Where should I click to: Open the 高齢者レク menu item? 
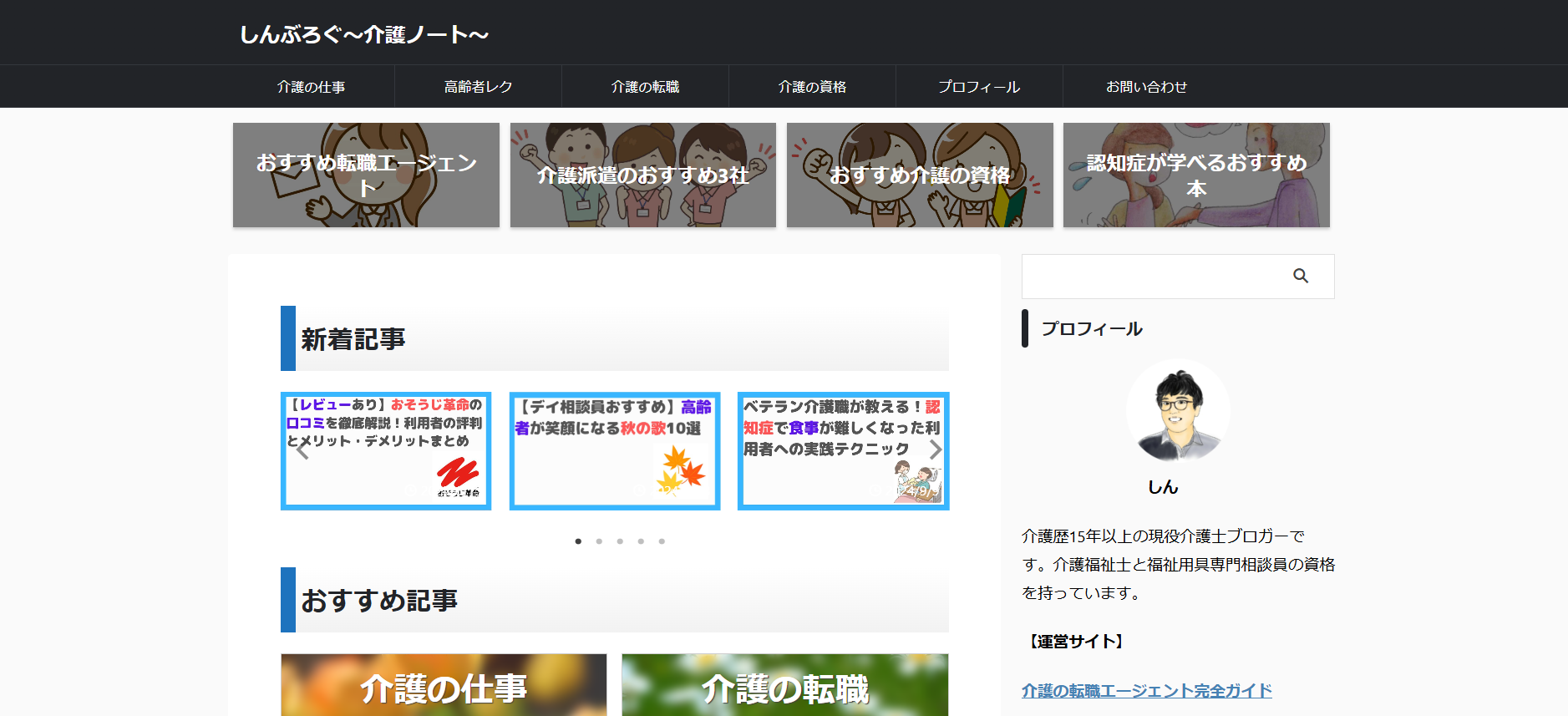(478, 87)
